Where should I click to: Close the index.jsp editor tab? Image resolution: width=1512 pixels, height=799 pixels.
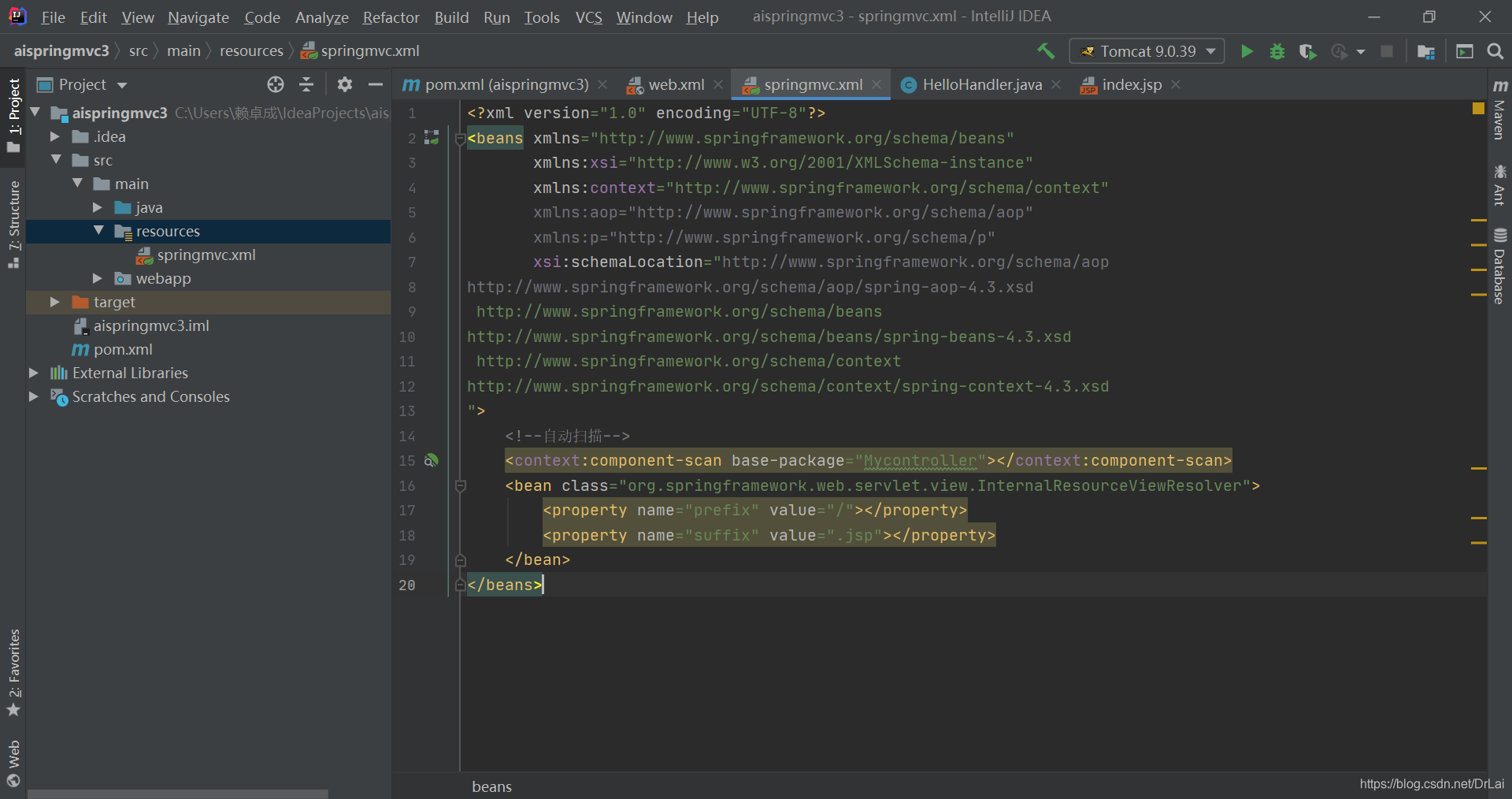point(1176,84)
